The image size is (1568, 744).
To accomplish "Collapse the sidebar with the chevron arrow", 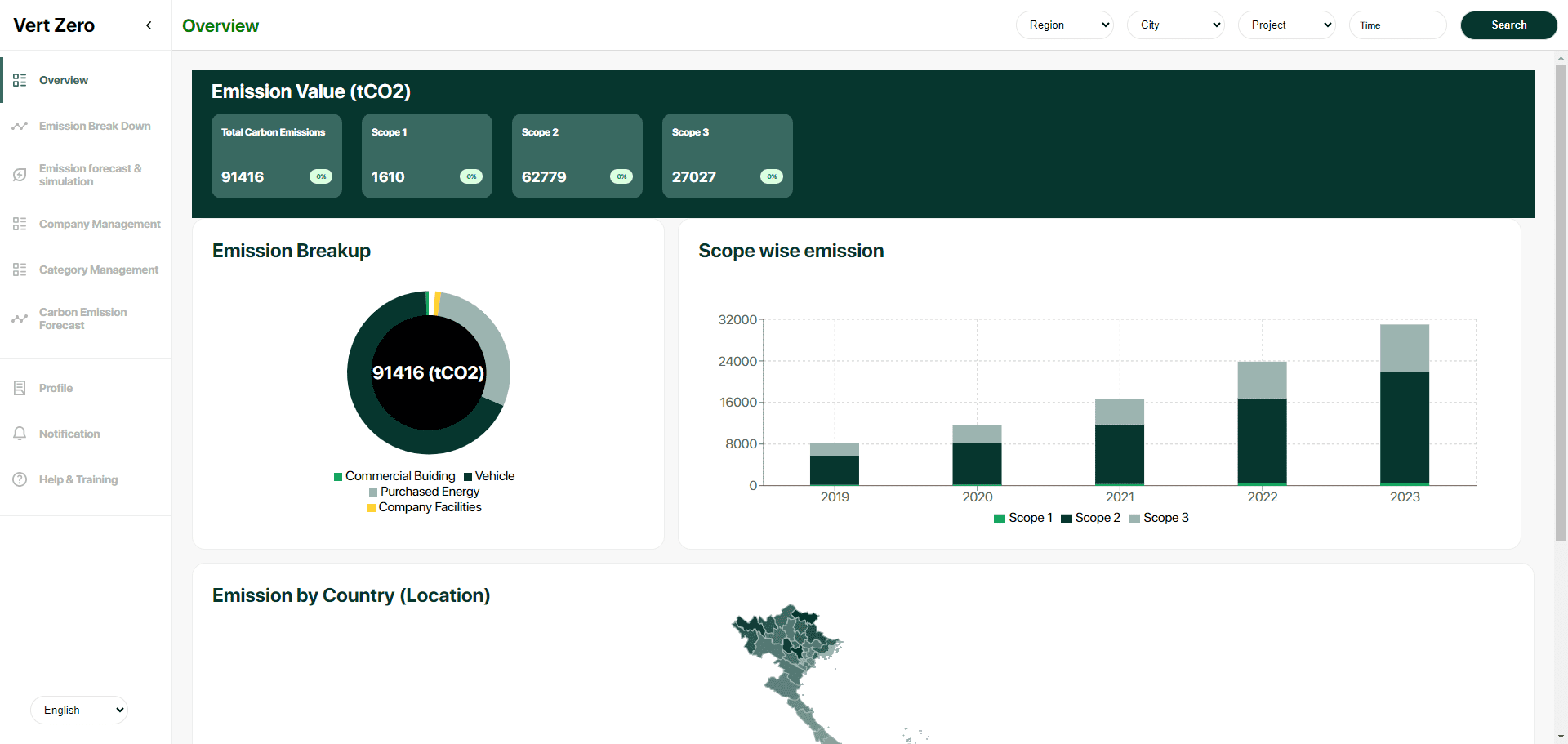I will pyautogui.click(x=149, y=25).
